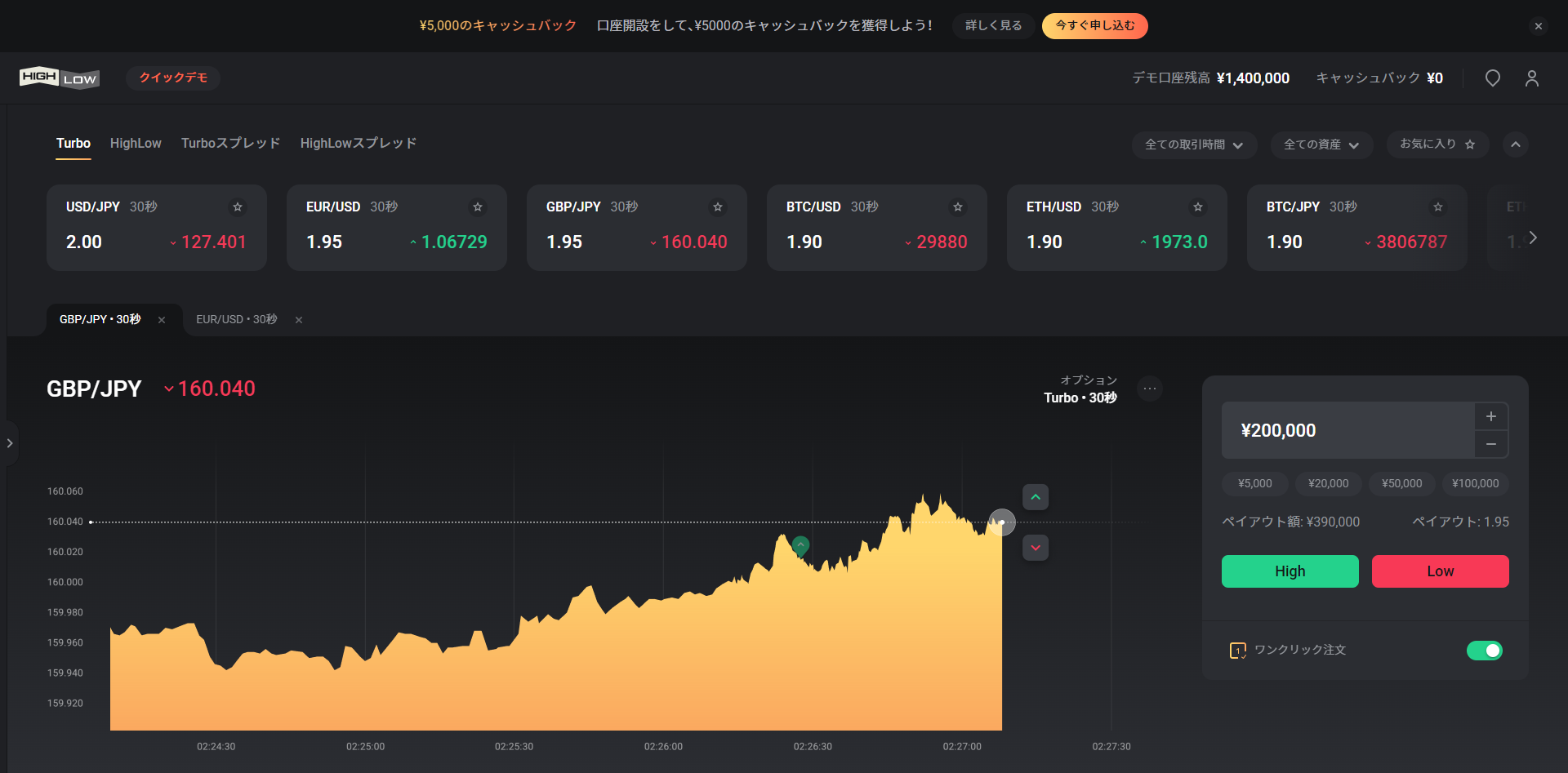1568x773 pixels.
Task: Click the current price dot on chart
Action: [1002, 522]
